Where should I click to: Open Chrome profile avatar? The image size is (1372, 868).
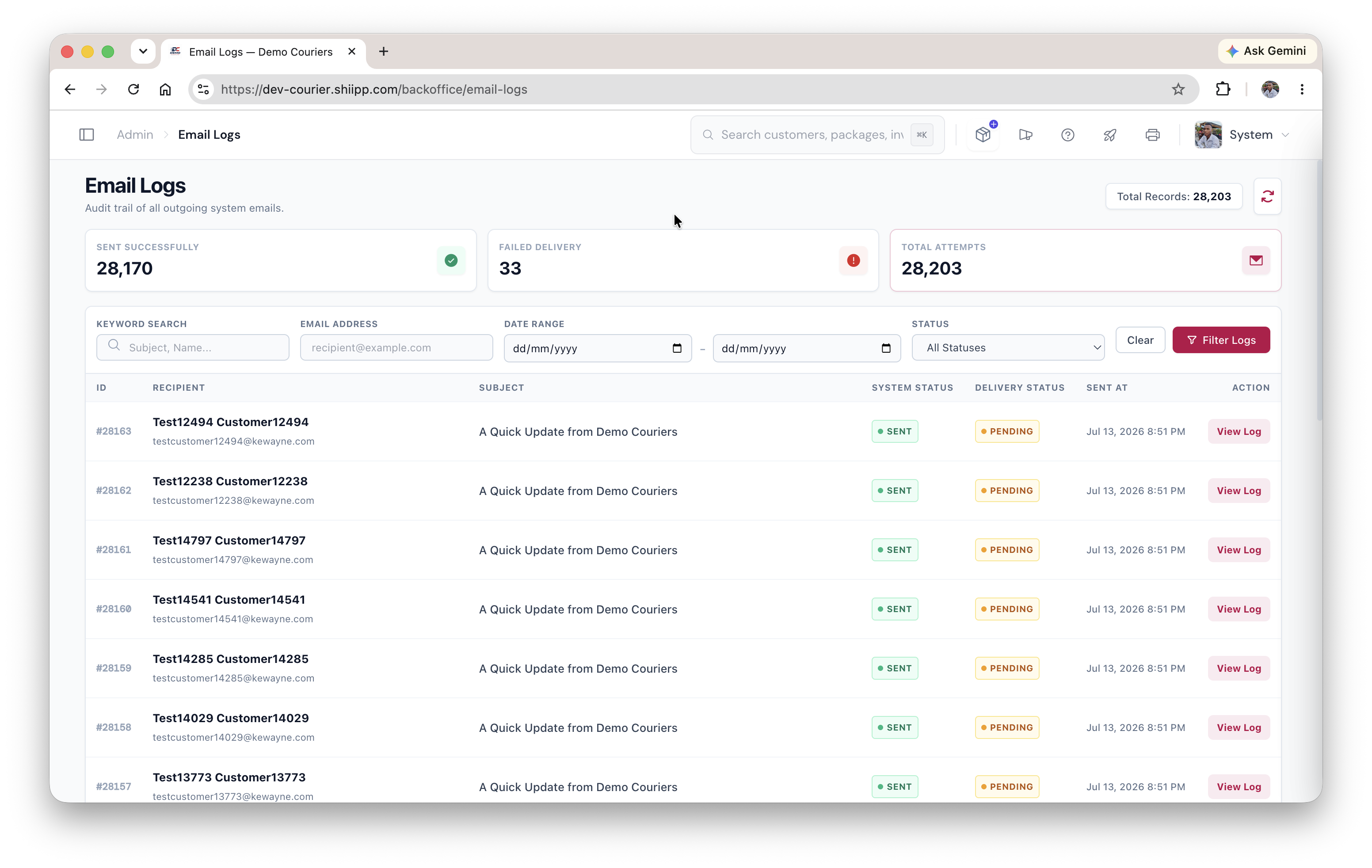[x=1269, y=89]
